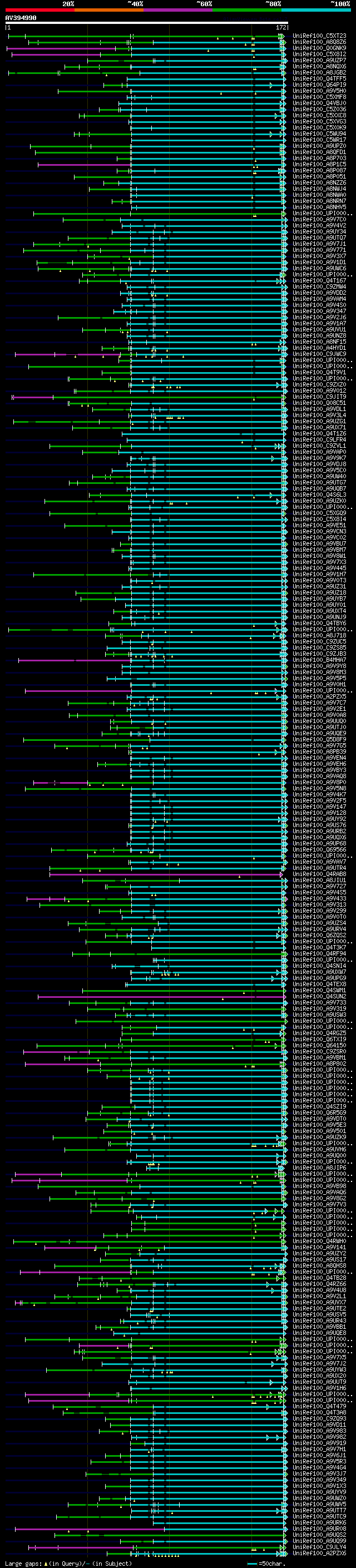Image resolution: width=356 pixels, height=1568 pixels.
Task: Select label UniRef100_C5WR17
Action: 319,140
